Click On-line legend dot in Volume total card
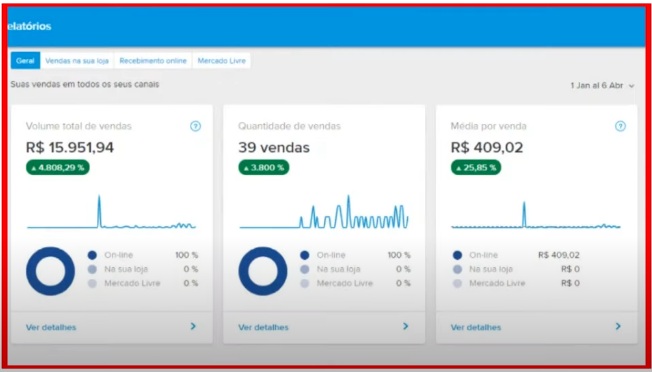Image resolution: width=652 pixels, height=372 pixels. point(92,255)
